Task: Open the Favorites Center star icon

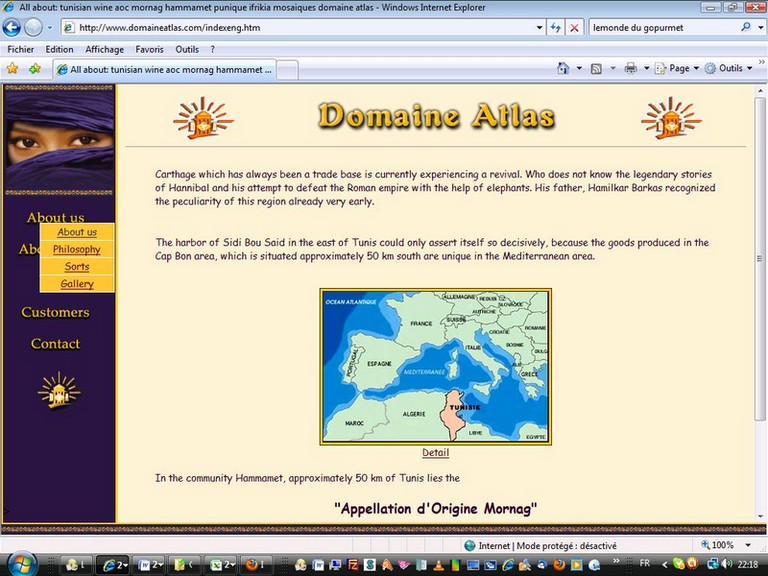Action: (13, 69)
